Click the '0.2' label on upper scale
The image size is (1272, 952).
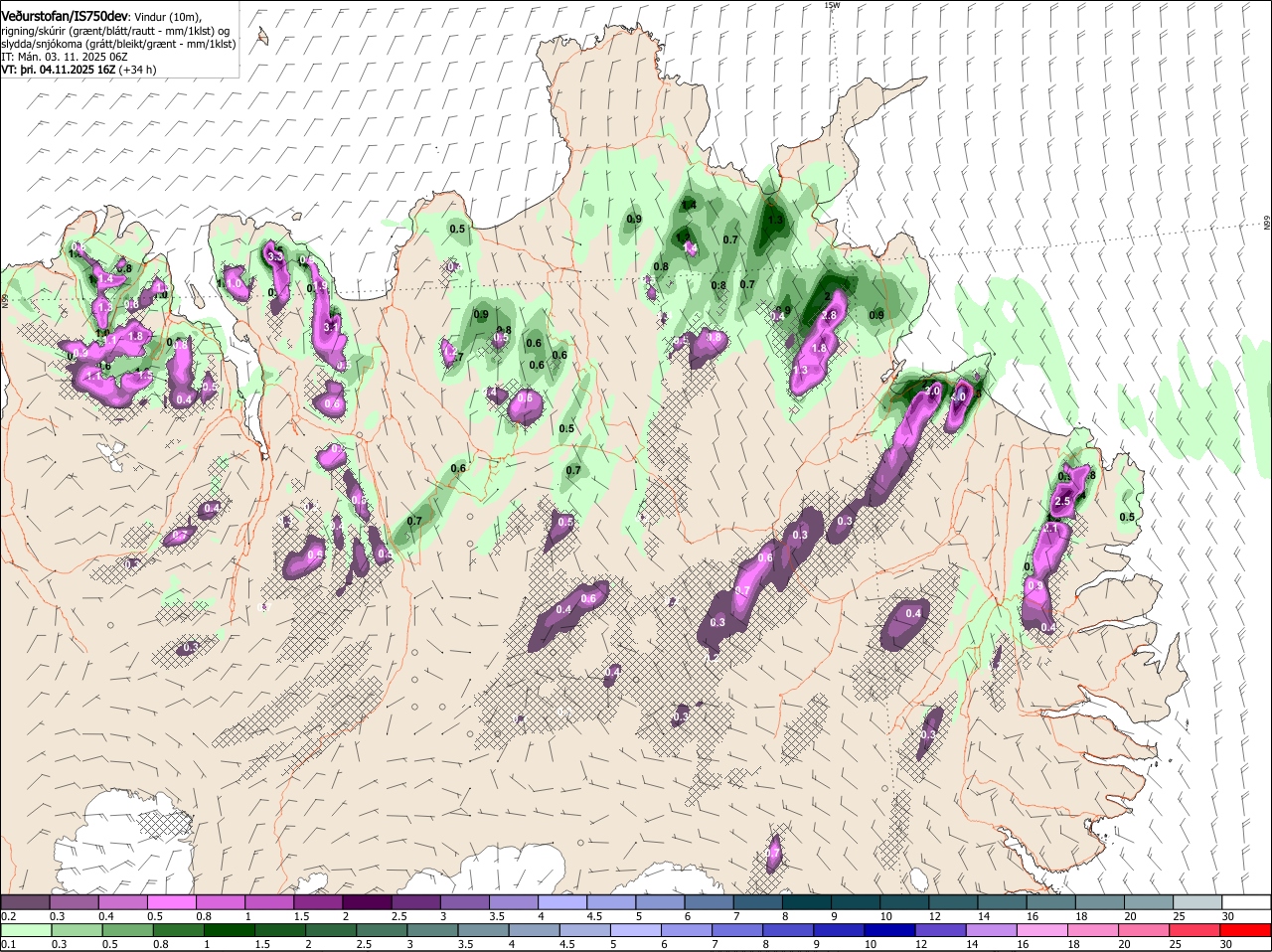click(8, 915)
